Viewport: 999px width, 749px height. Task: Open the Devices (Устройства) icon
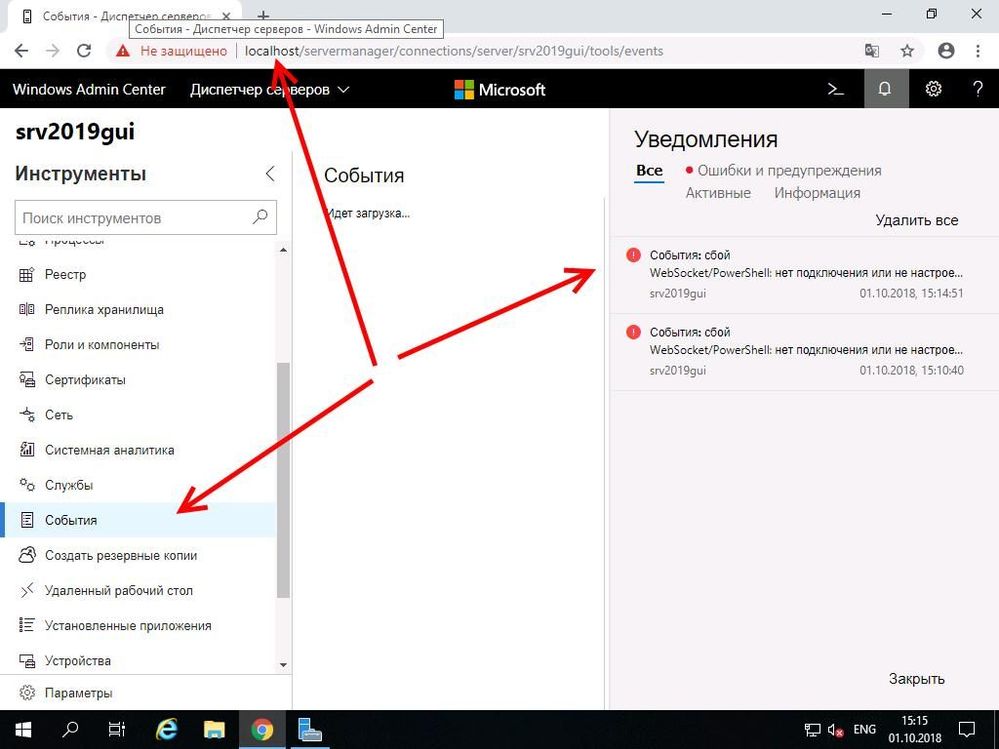coord(26,660)
